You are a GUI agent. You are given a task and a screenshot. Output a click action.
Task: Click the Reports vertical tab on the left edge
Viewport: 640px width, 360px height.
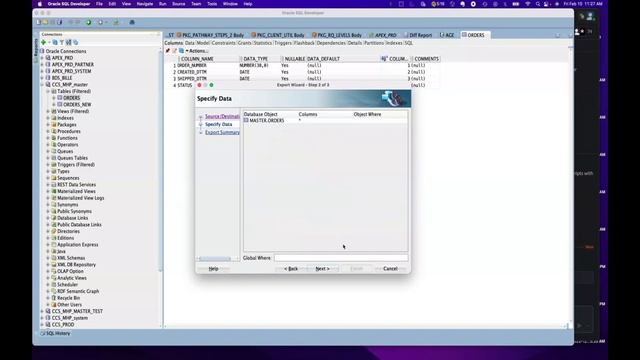[36, 50]
